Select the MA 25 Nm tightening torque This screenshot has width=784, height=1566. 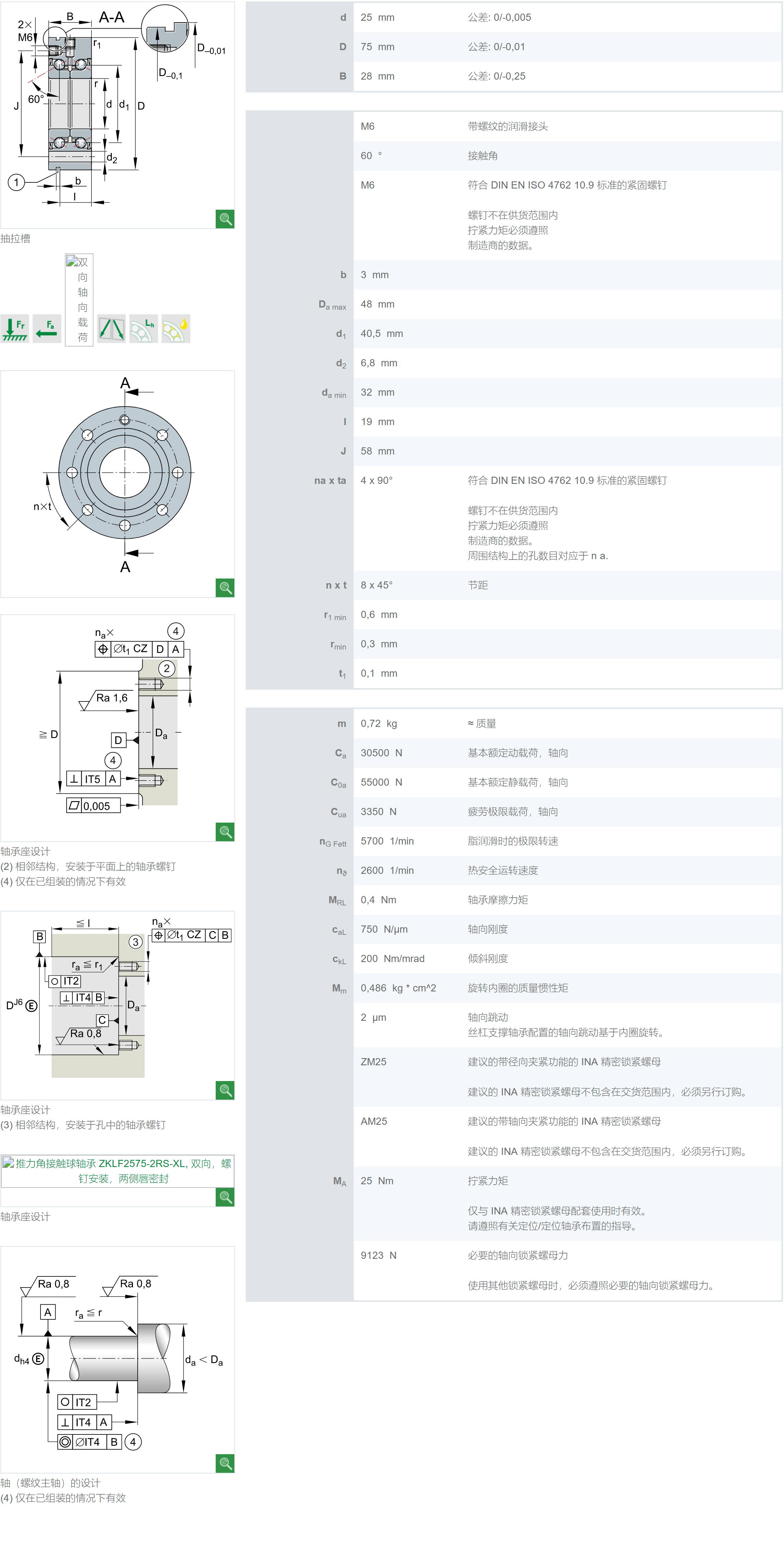(377, 1181)
